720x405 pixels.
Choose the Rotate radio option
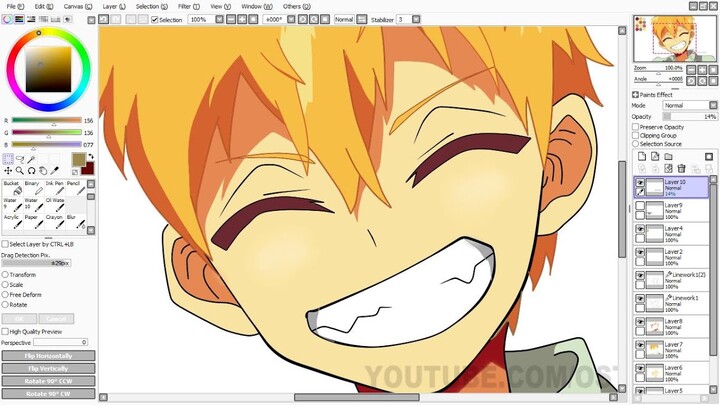click(x=5, y=304)
